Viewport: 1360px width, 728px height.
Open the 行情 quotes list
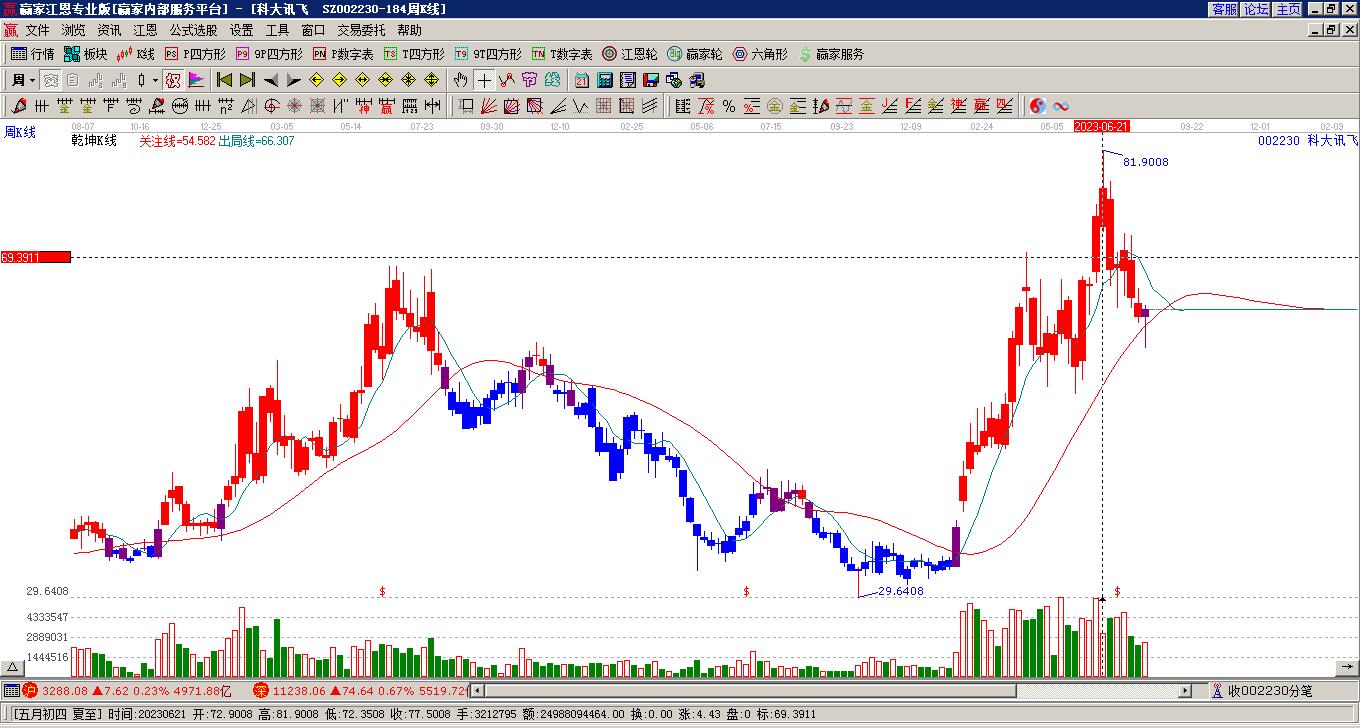click(32, 54)
